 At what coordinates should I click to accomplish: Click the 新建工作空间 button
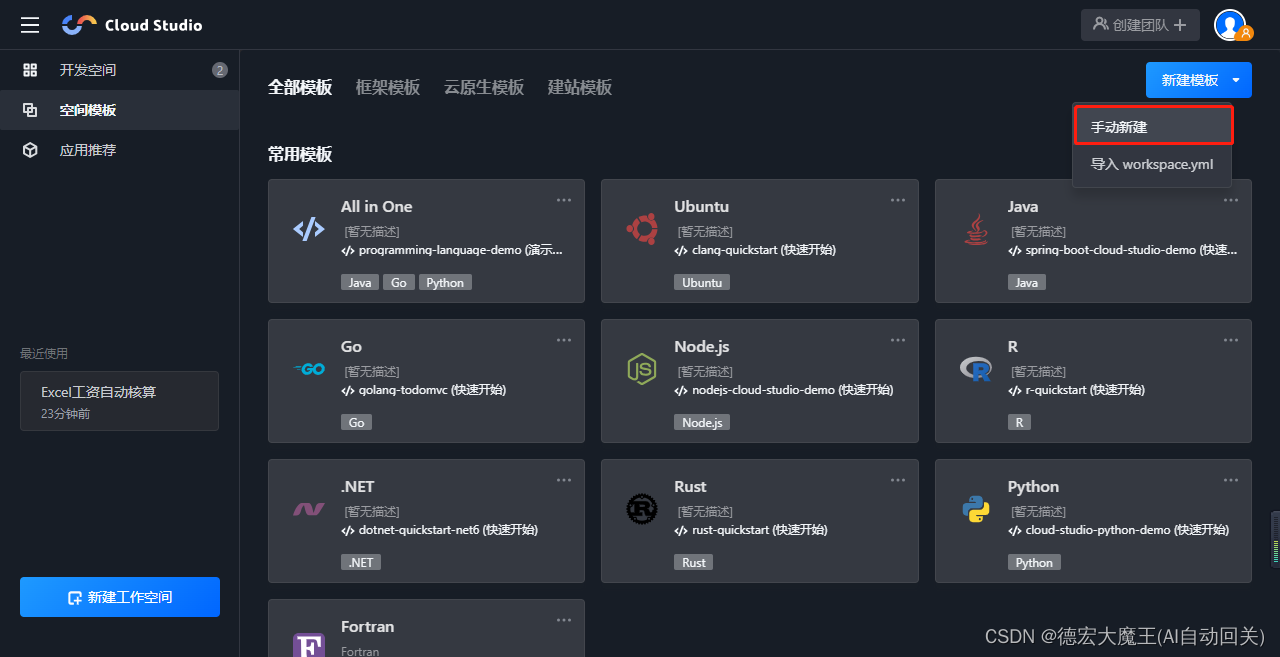coord(120,597)
